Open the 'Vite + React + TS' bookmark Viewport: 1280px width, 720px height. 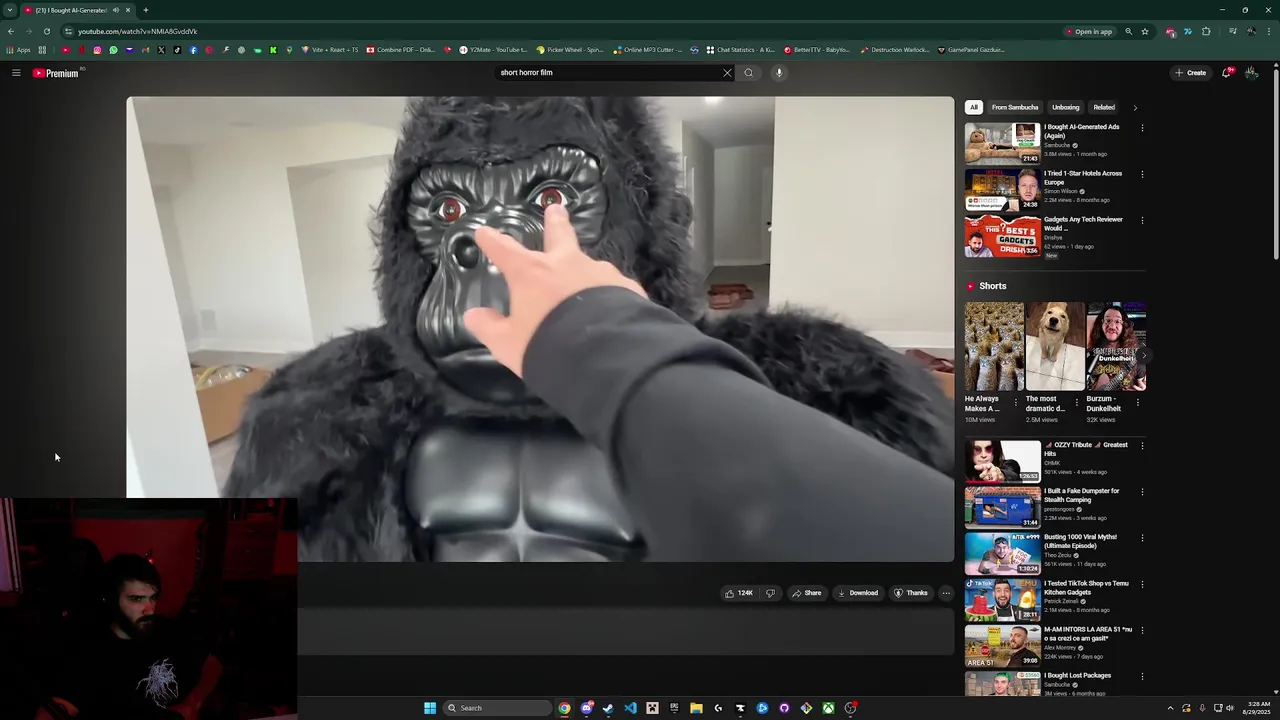coord(329,50)
